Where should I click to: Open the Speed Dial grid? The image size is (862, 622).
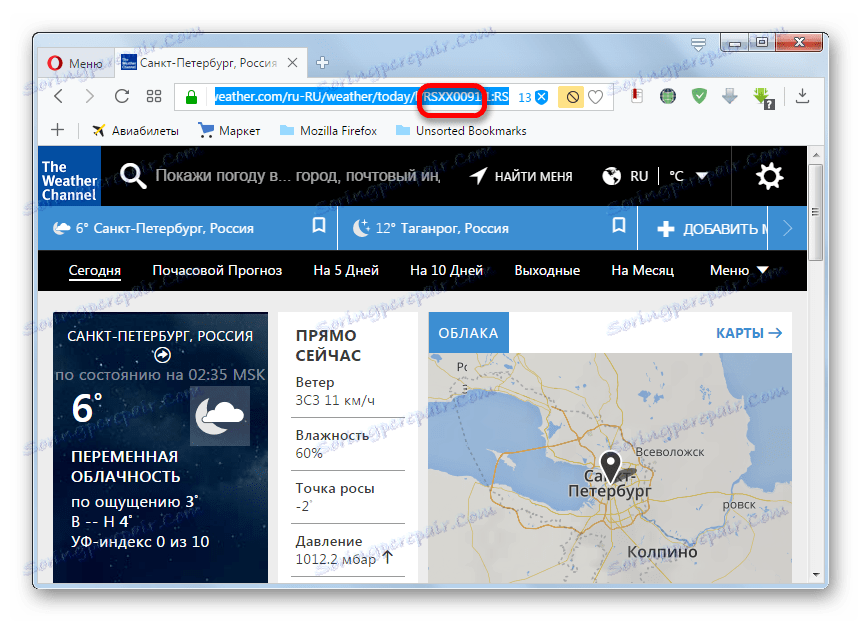click(x=154, y=96)
